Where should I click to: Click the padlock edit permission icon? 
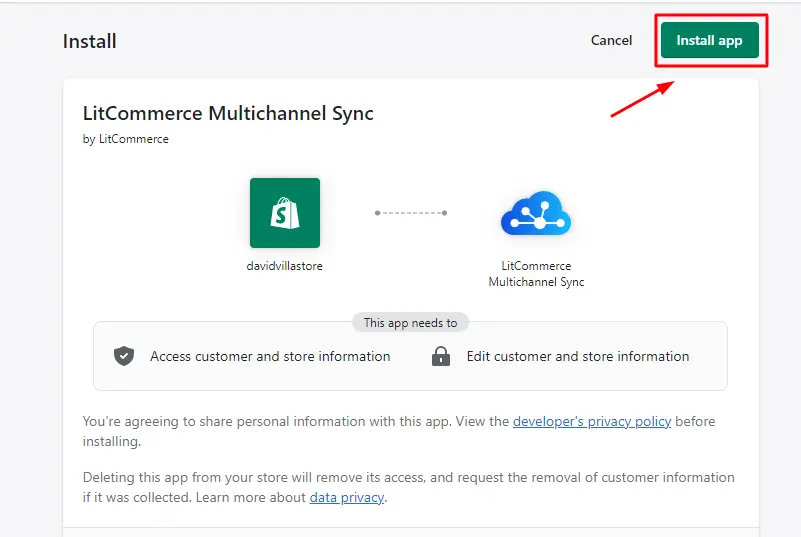[x=441, y=356]
